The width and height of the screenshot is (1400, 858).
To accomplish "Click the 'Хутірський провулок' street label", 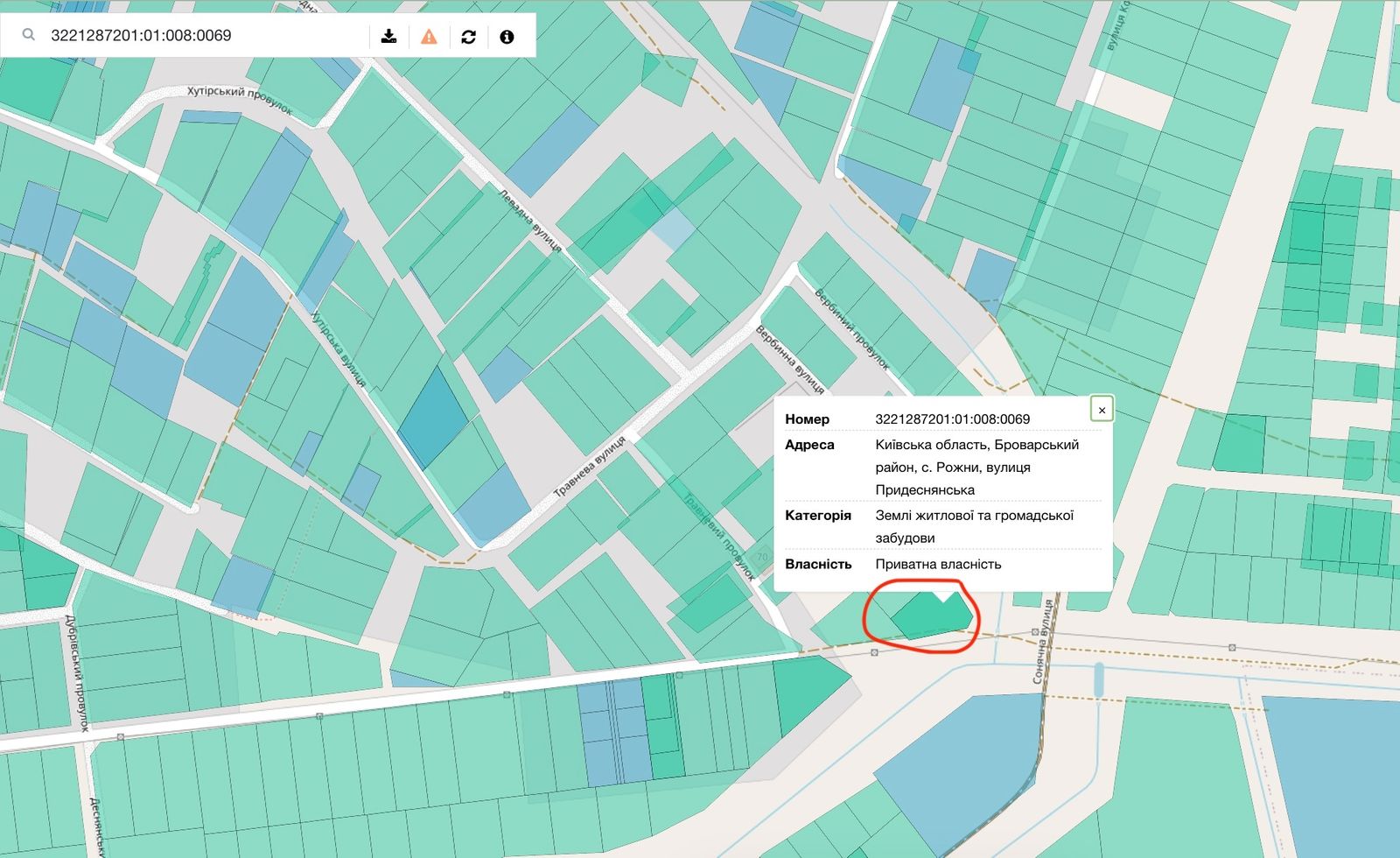I will [239, 101].
